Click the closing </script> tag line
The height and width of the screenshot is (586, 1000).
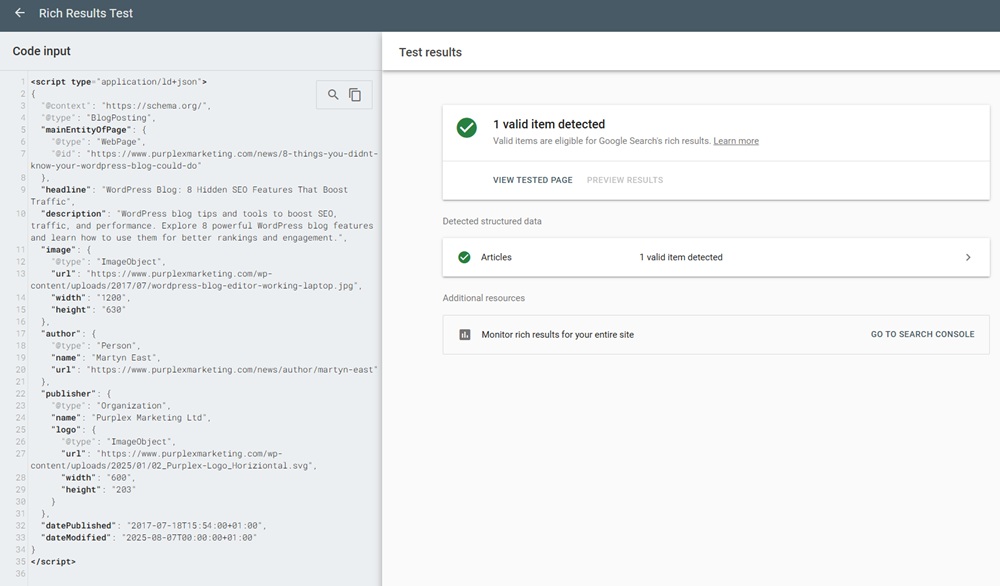click(x=53, y=562)
